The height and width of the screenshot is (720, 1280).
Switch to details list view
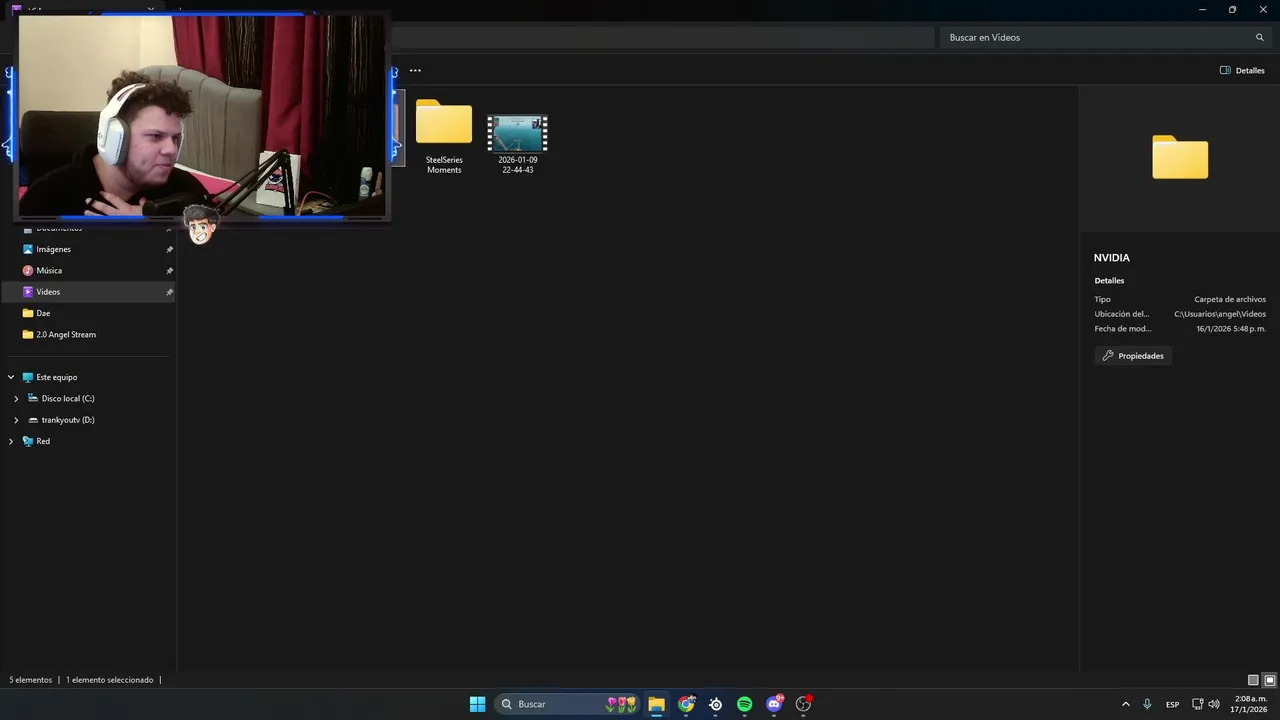pyautogui.click(x=1253, y=680)
